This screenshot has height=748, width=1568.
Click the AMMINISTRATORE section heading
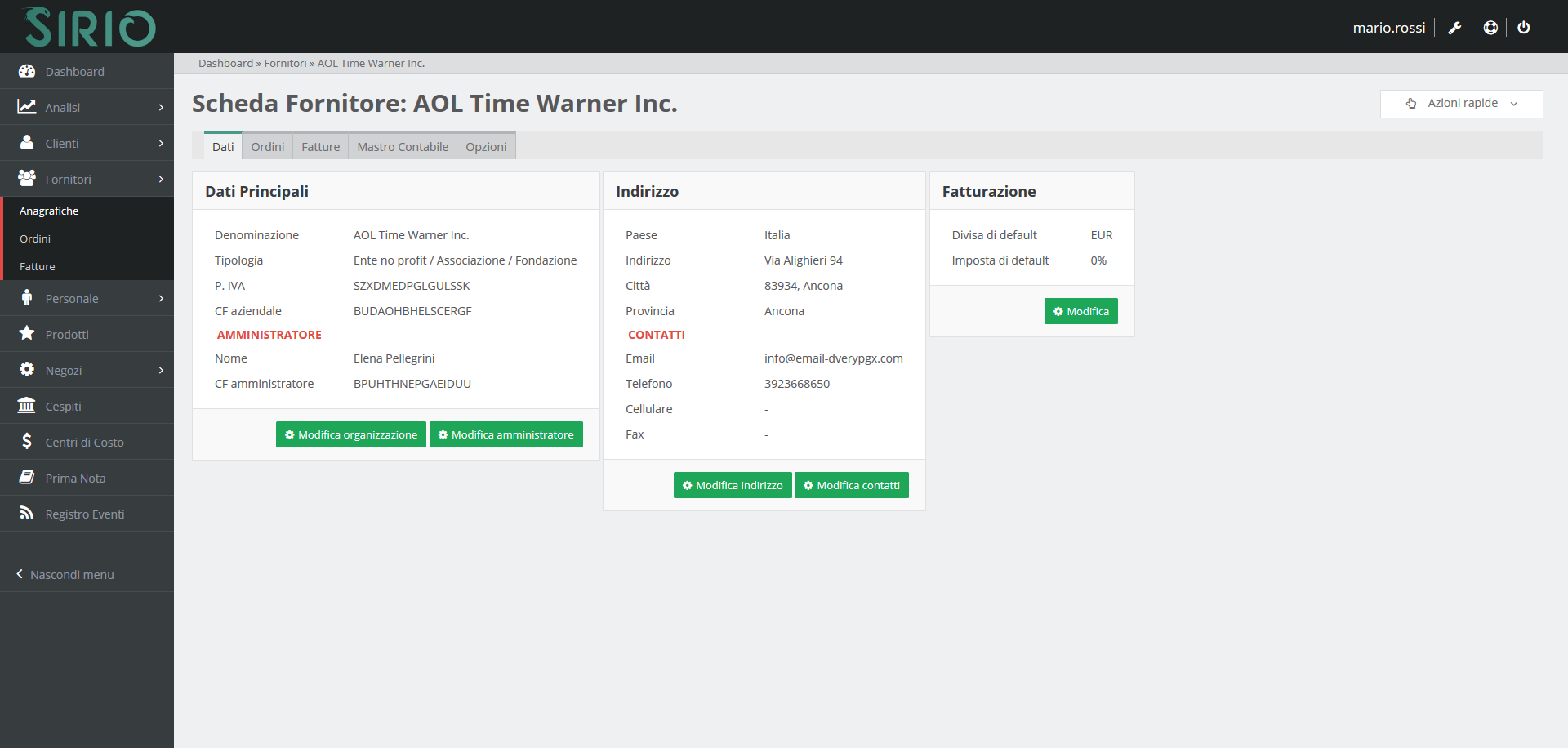[x=269, y=335]
